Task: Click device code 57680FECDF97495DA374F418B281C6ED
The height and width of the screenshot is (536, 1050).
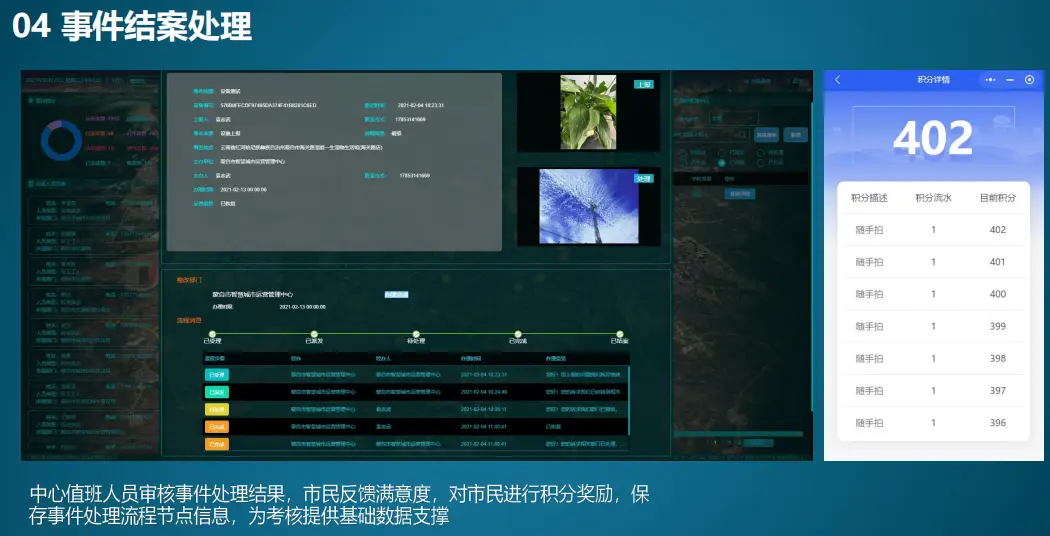Action: tap(269, 106)
